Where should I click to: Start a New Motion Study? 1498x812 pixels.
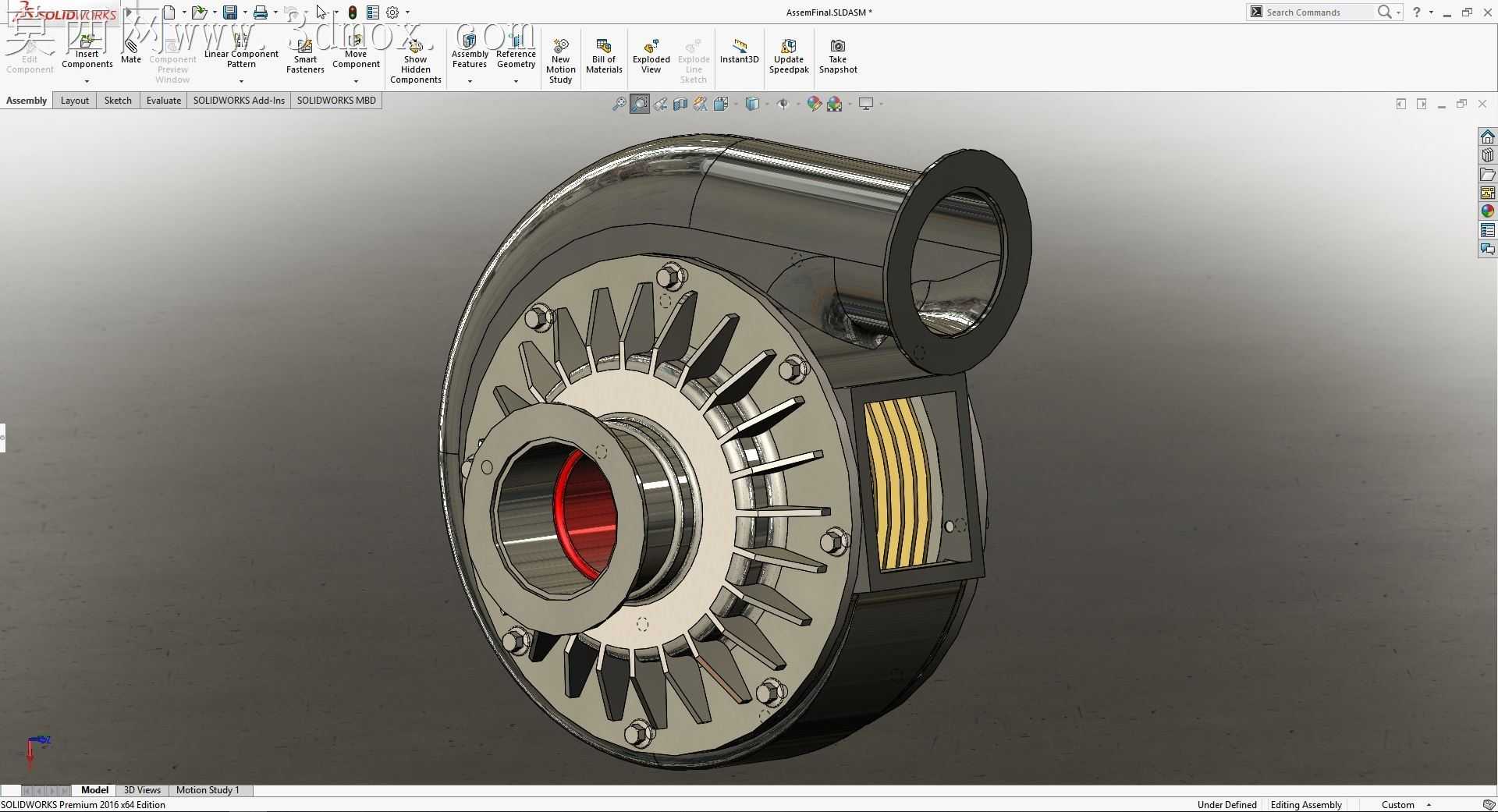561,60
